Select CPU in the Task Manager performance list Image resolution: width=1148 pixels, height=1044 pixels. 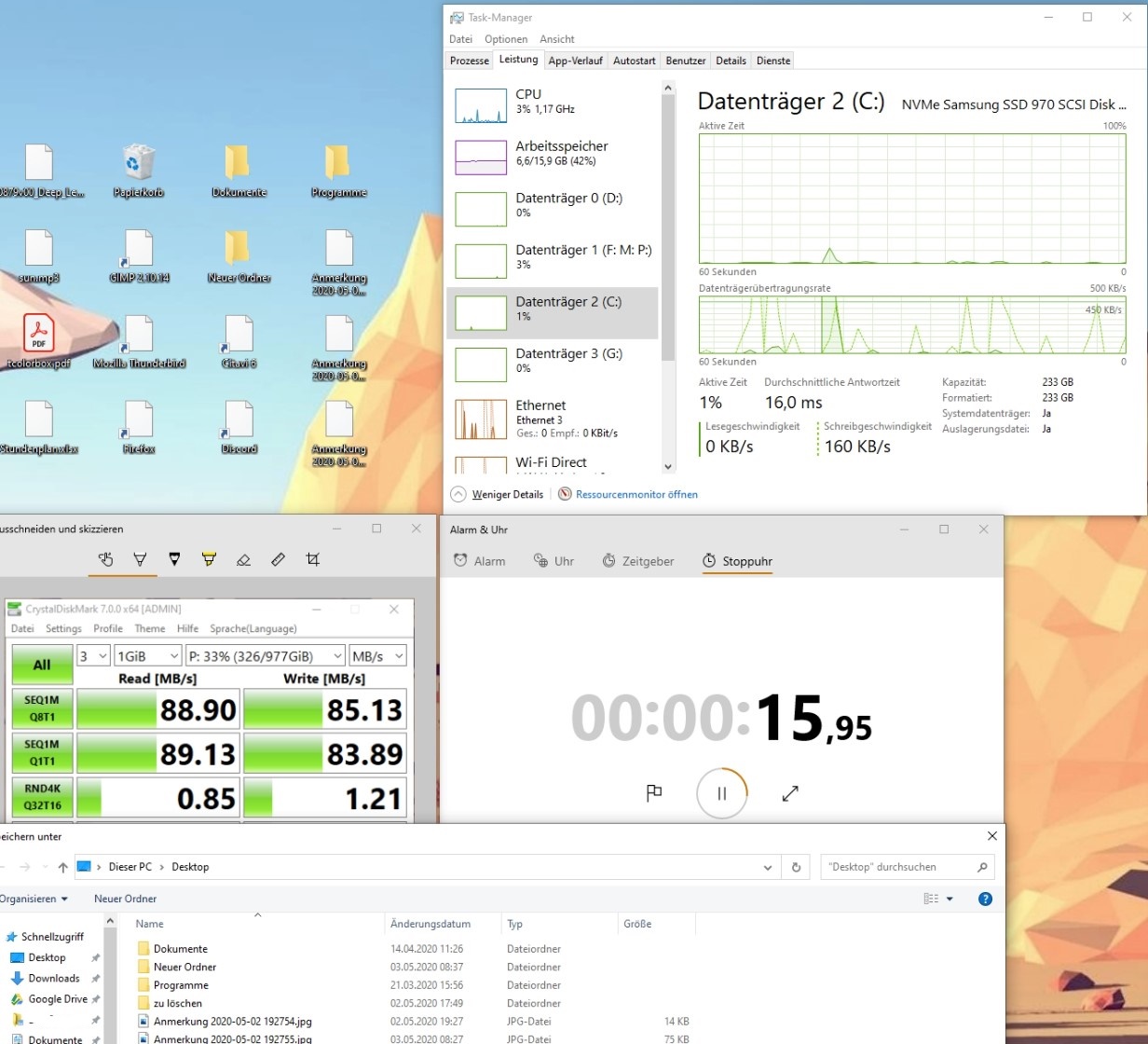pyautogui.click(x=553, y=105)
